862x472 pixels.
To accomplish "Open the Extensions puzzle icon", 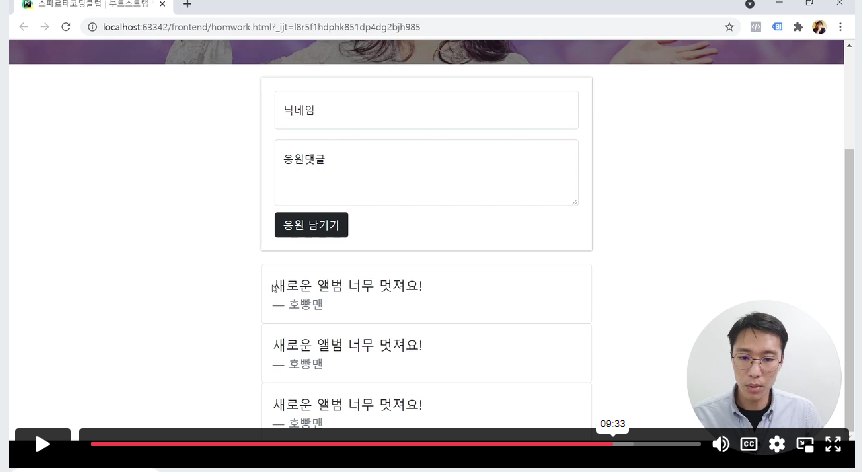I will point(798,27).
